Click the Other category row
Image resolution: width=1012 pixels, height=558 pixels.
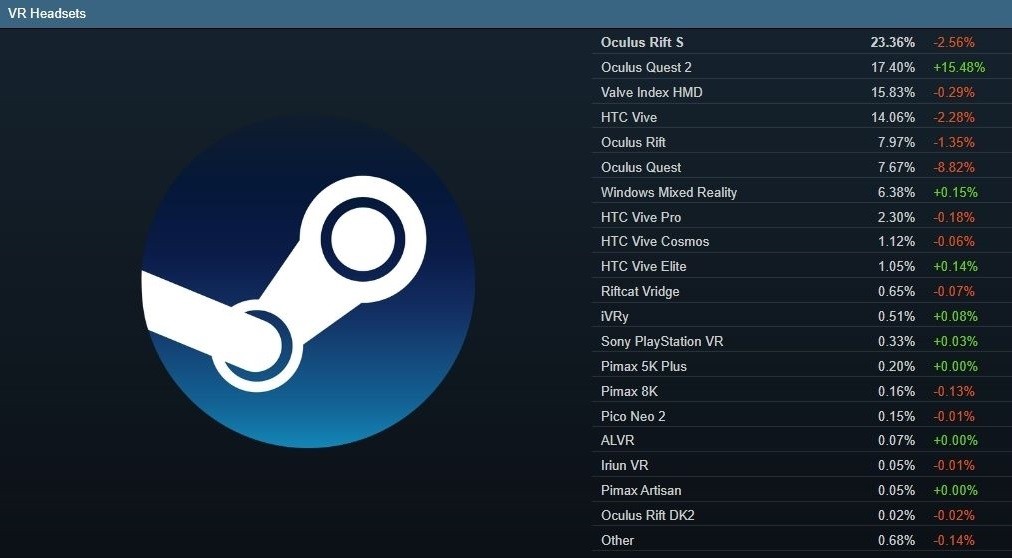(617, 541)
